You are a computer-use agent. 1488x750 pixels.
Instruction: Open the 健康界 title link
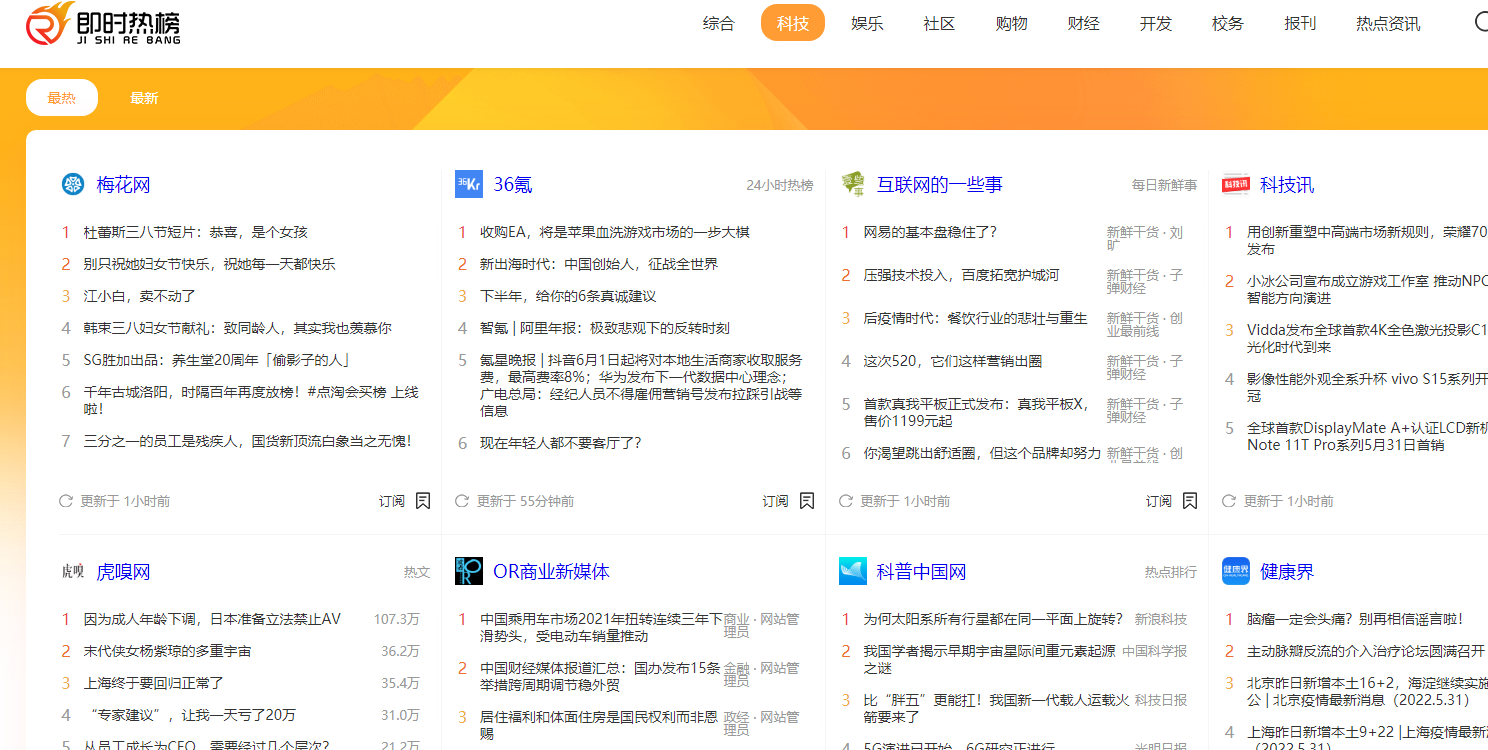(x=1287, y=572)
